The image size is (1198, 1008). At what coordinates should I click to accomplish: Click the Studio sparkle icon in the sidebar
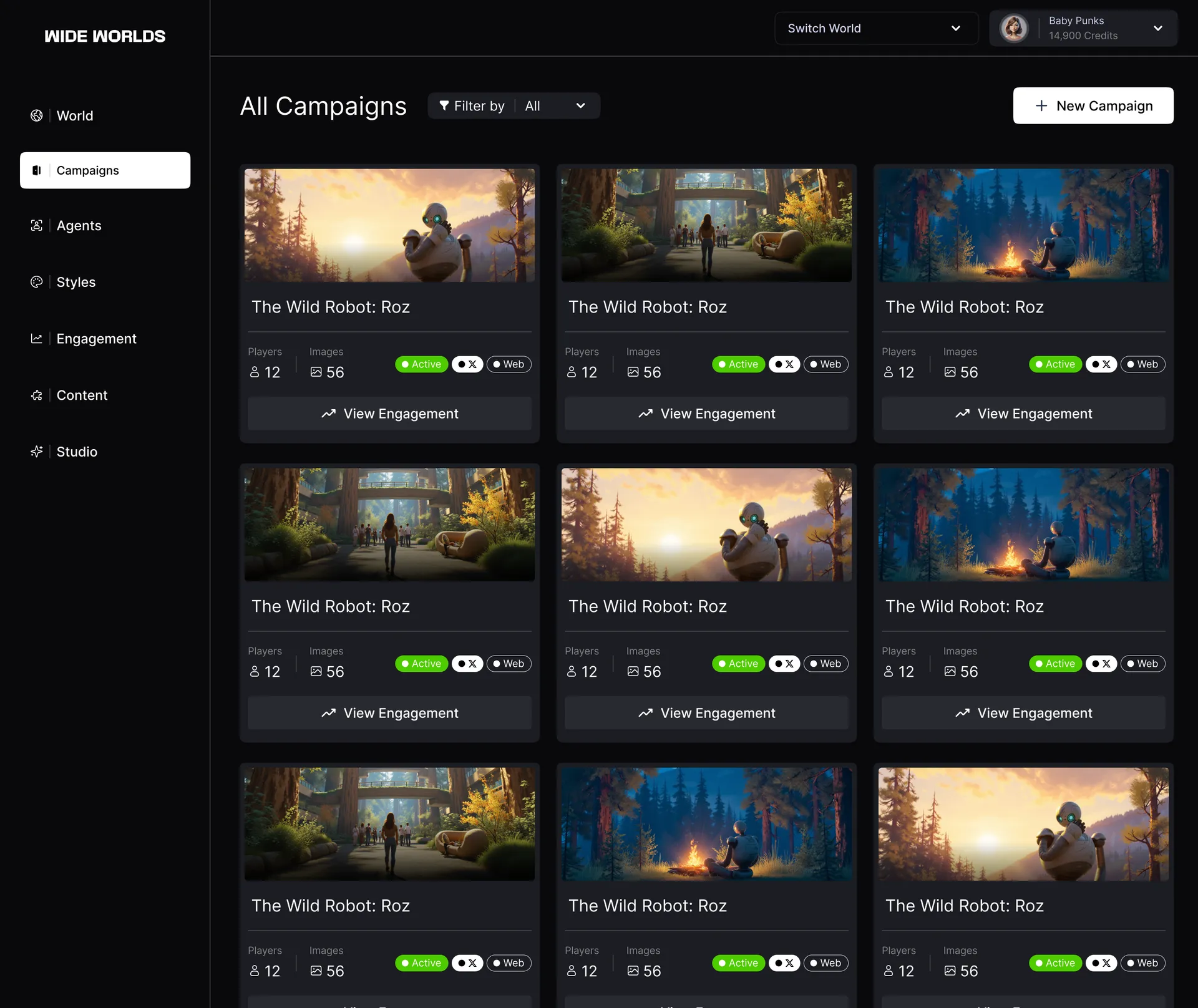[37, 452]
